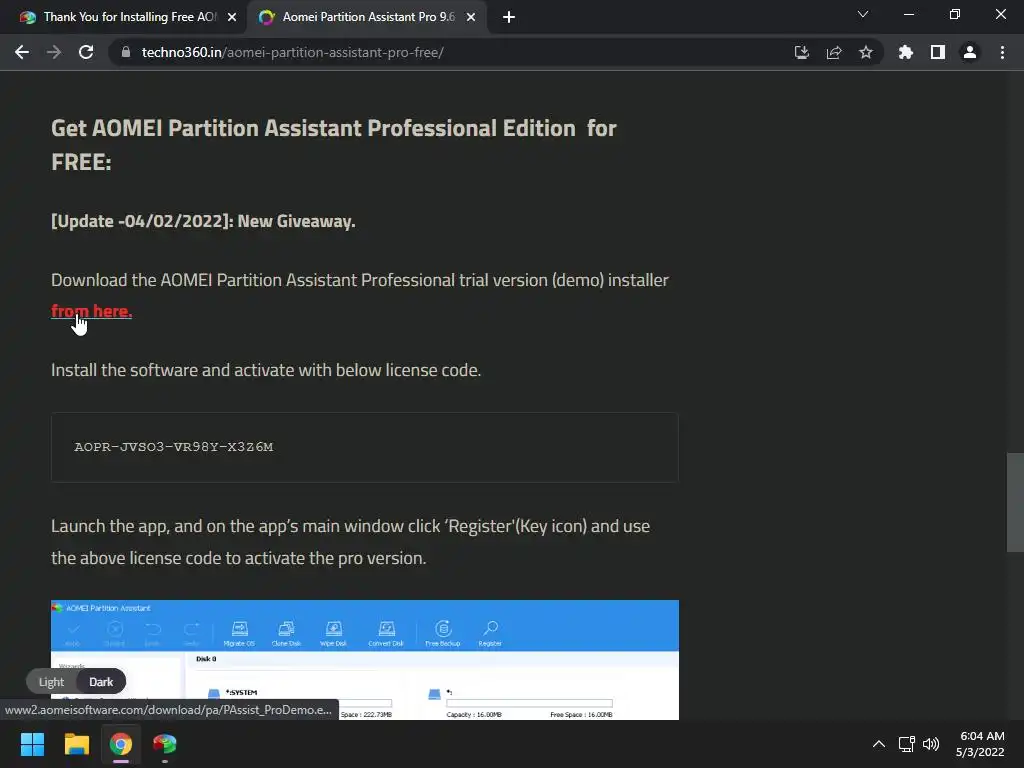Click the install/download page icon in address bar
1024x768 pixels.
click(801, 52)
